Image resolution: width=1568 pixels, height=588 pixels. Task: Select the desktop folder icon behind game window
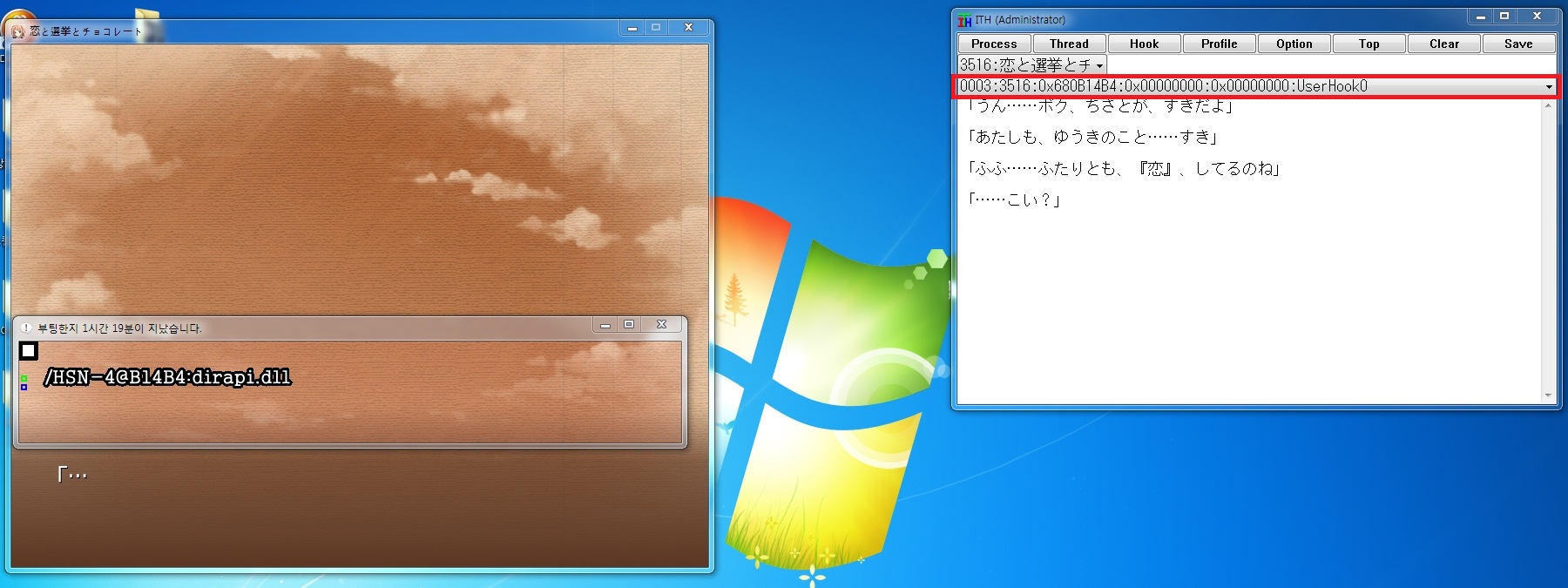(148, 17)
